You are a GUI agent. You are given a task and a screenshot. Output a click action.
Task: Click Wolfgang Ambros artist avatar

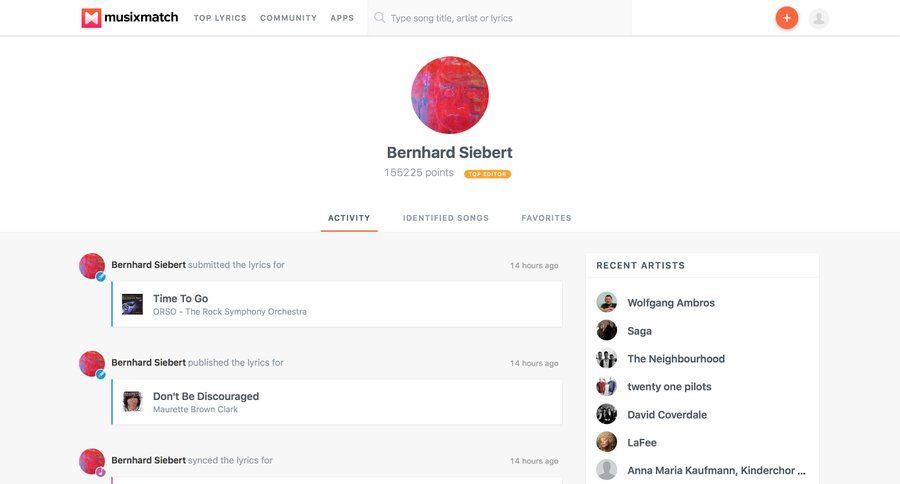[607, 303]
